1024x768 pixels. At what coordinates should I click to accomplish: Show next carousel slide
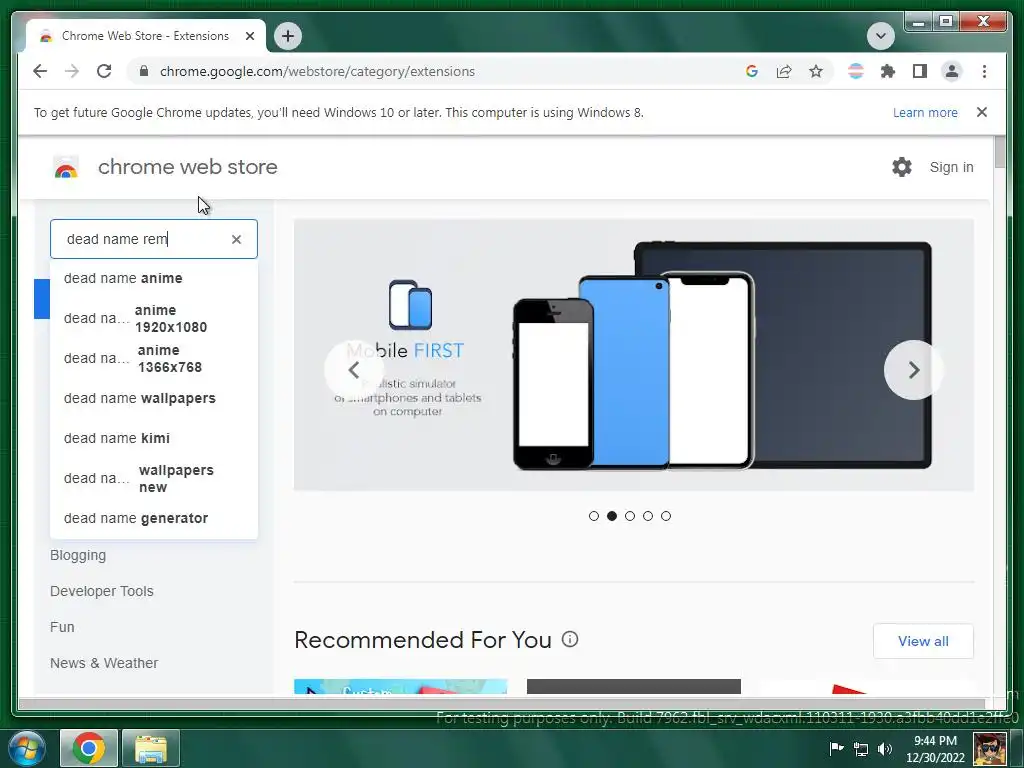point(914,370)
